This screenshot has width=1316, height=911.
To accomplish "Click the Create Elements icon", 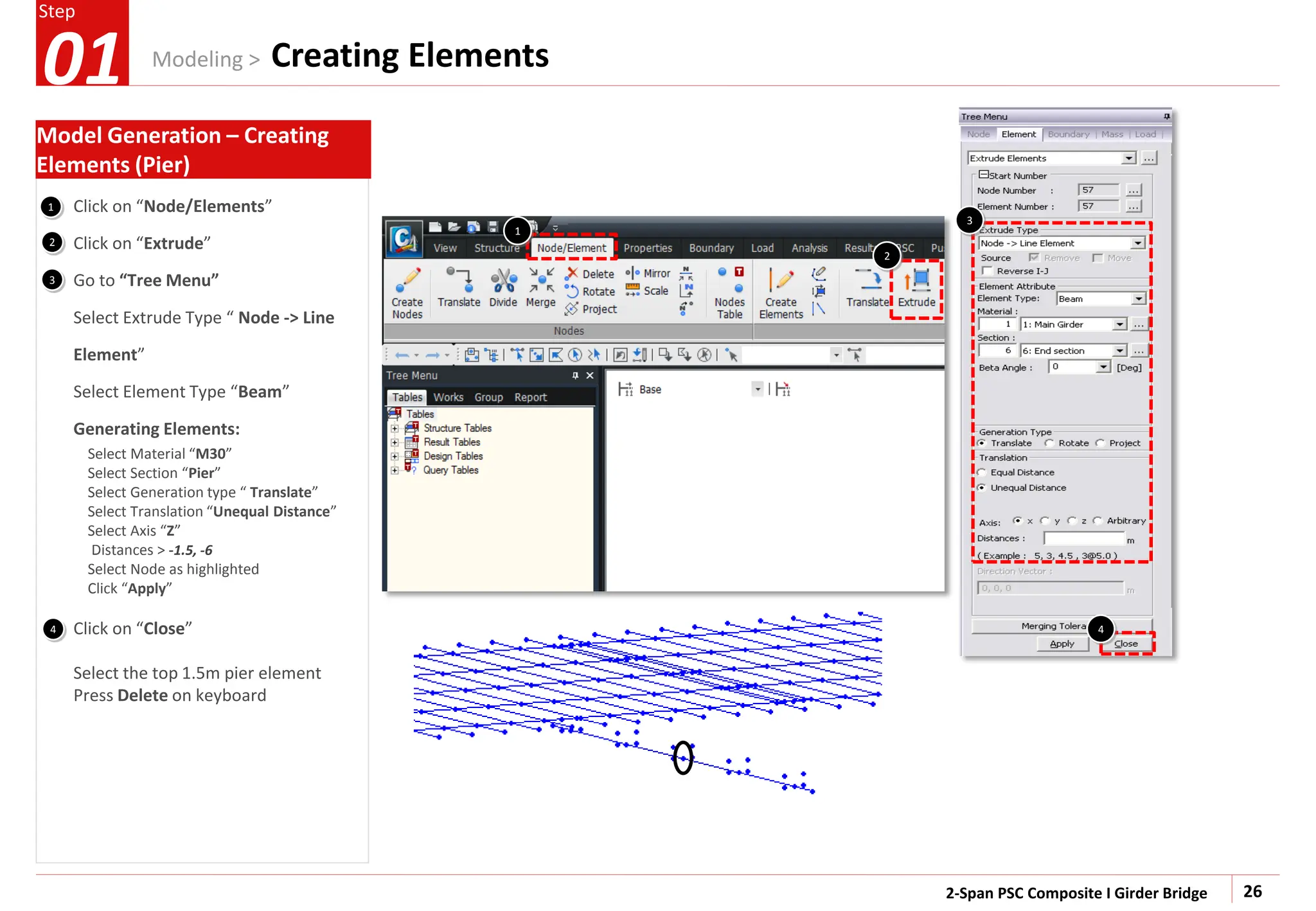I will pyautogui.click(x=781, y=281).
